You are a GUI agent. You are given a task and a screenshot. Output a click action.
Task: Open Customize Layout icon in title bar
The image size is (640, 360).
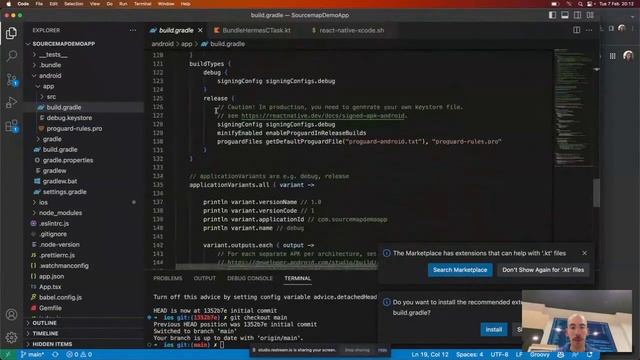pos(590,15)
